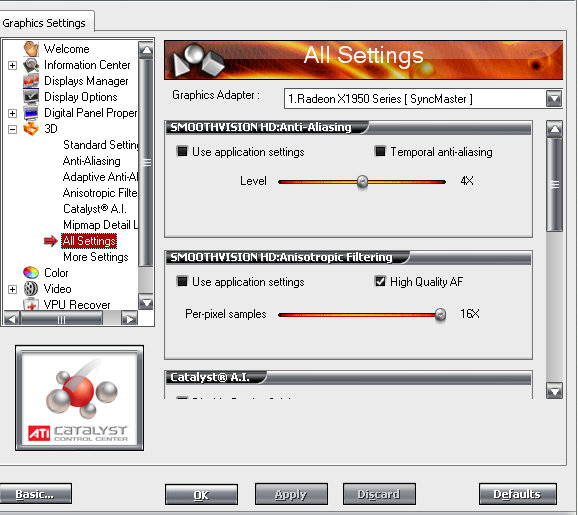Click the Display Options monitor icon
578x515 pixels.
point(31,97)
